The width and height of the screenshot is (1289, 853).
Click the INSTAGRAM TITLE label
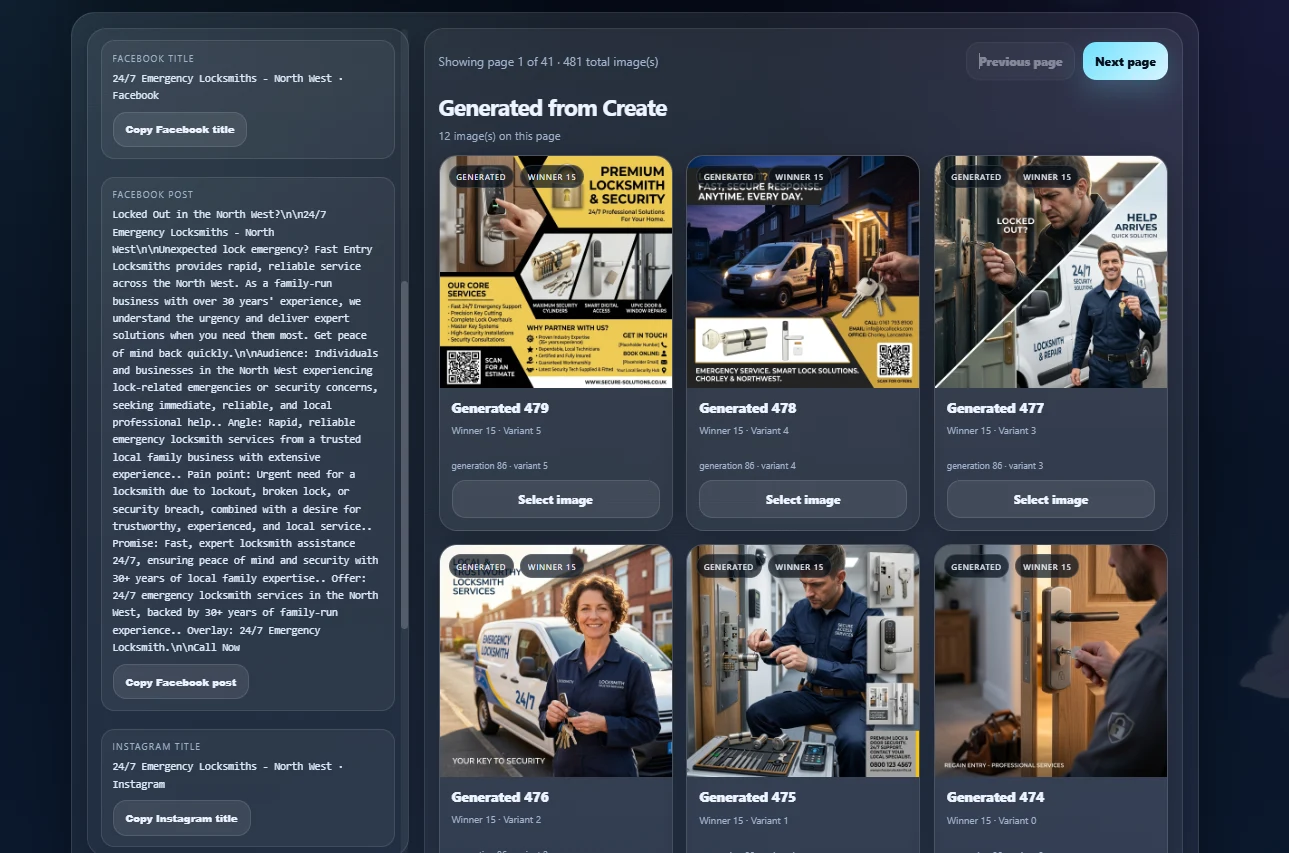[x=156, y=747]
